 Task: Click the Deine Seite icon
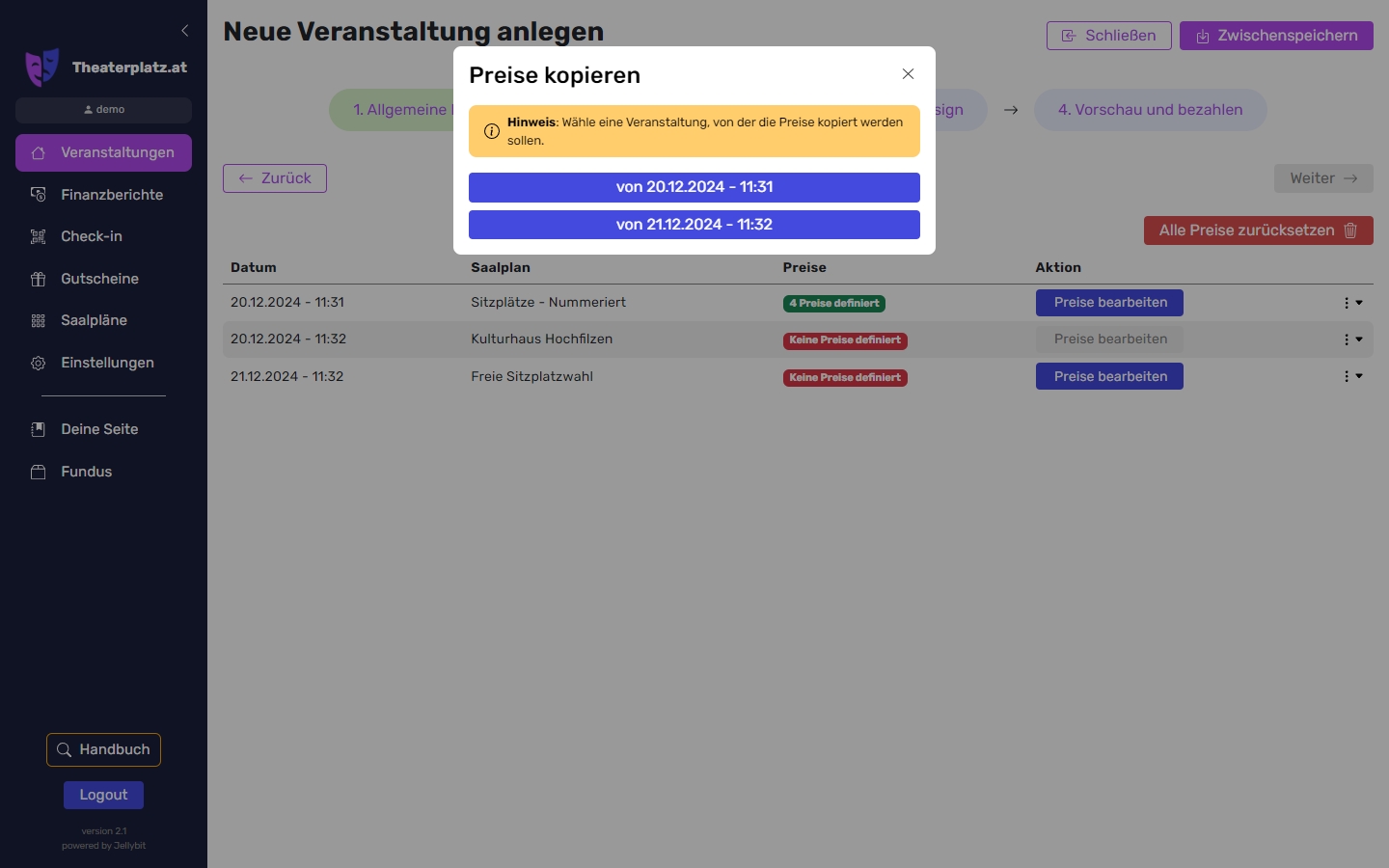point(39,430)
